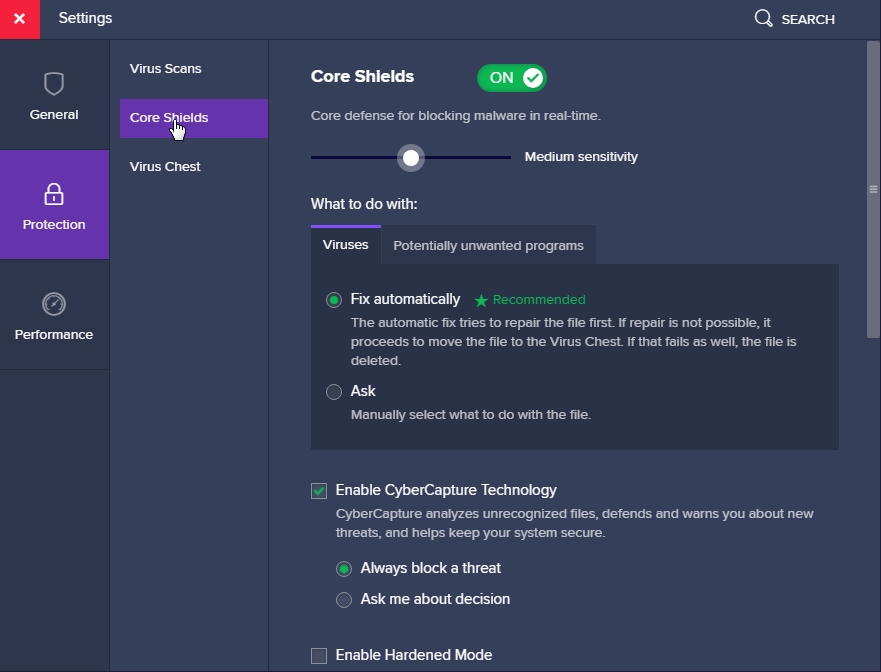Click the SEARCH text button
Viewport: 881px width, 672px height.
tap(808, 20)
